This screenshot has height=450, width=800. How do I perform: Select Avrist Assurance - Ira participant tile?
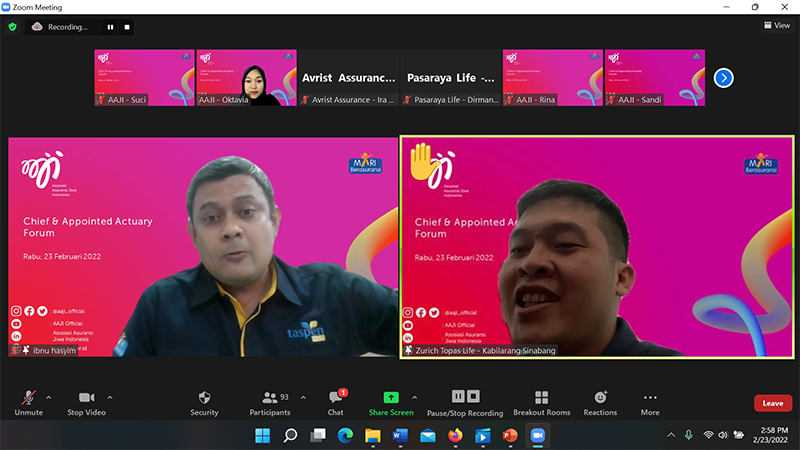point(348,78)
